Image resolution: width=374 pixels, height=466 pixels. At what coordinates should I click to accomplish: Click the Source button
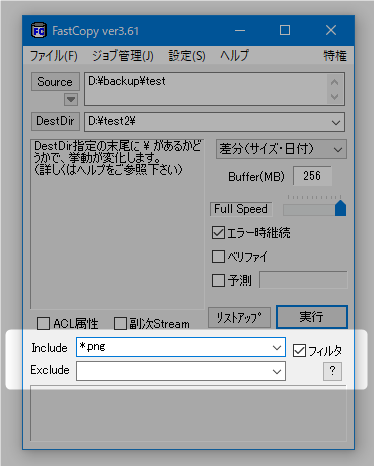pos(55,82)
